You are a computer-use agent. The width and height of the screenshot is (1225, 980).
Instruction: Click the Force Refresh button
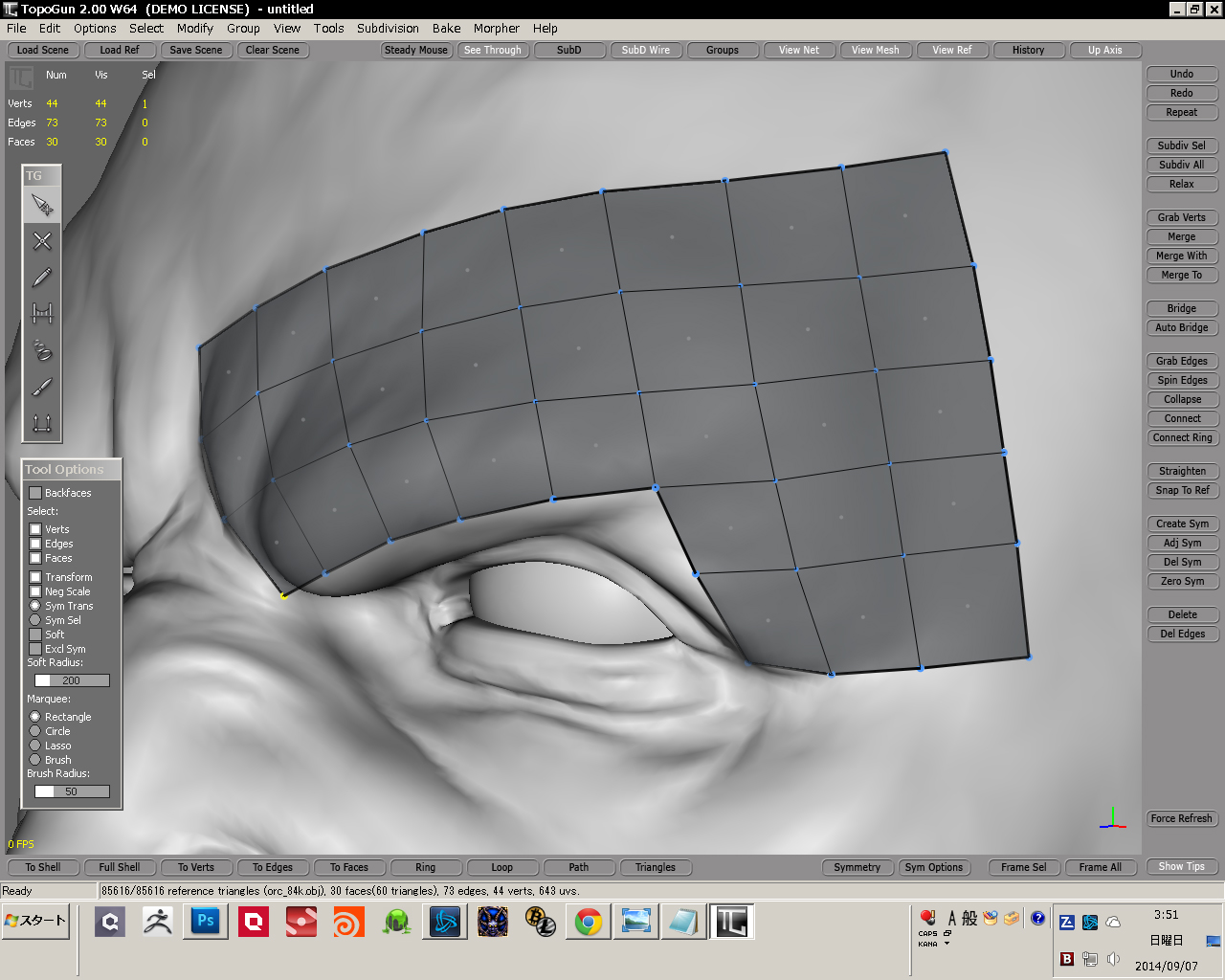tap(1182, 818)
